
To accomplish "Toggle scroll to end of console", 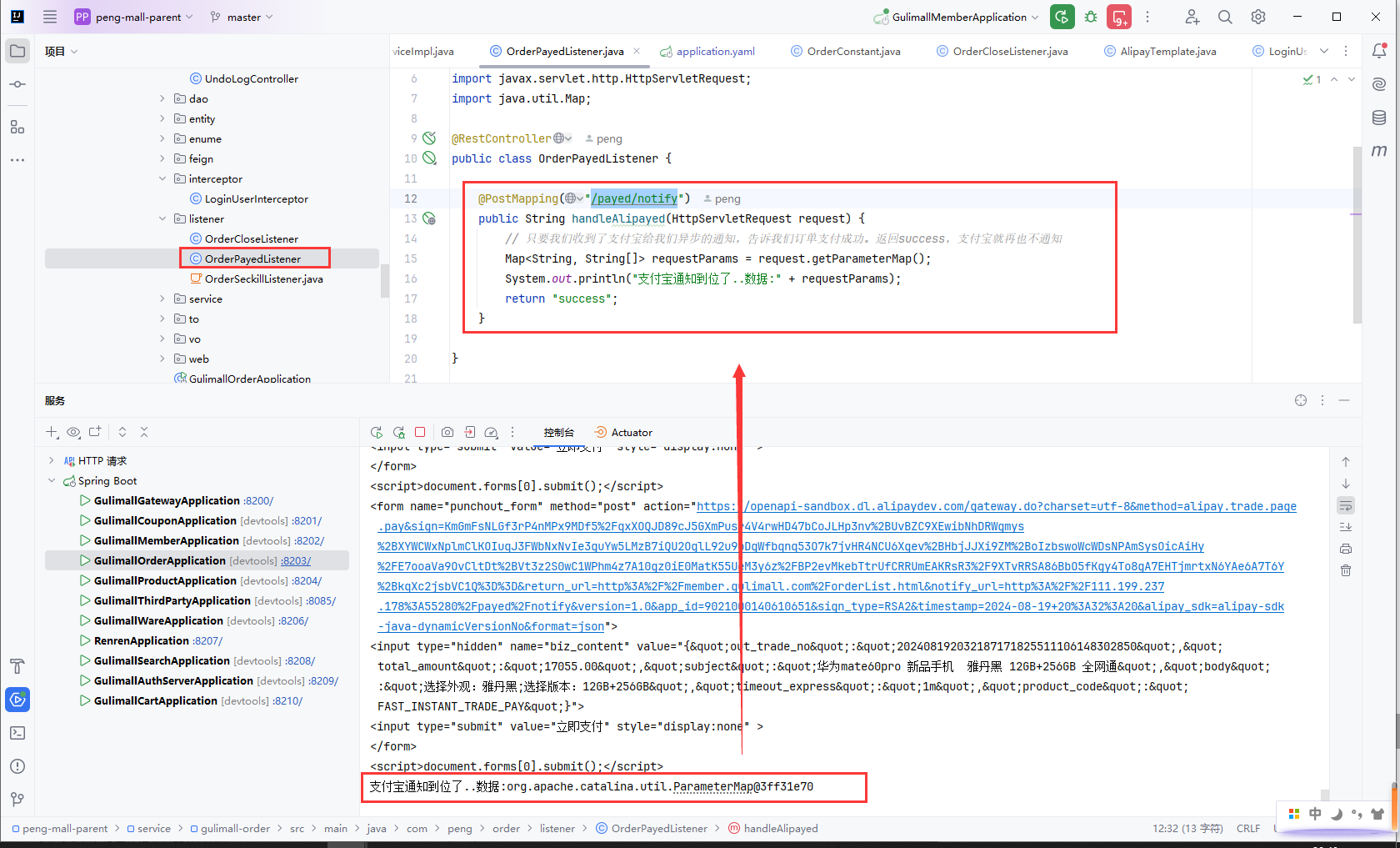I will (1346, 527).
